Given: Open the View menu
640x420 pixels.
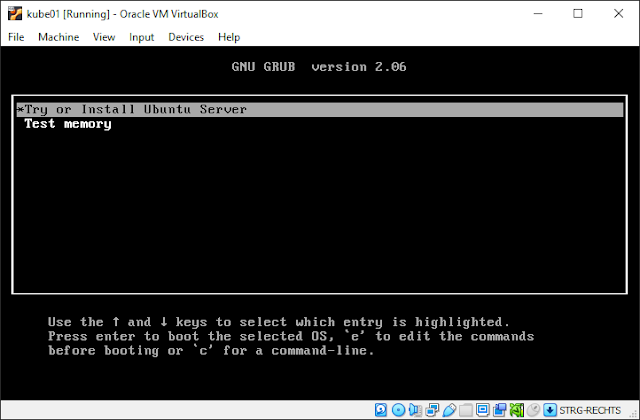Looking at the screenshot, I should point(104,37).
